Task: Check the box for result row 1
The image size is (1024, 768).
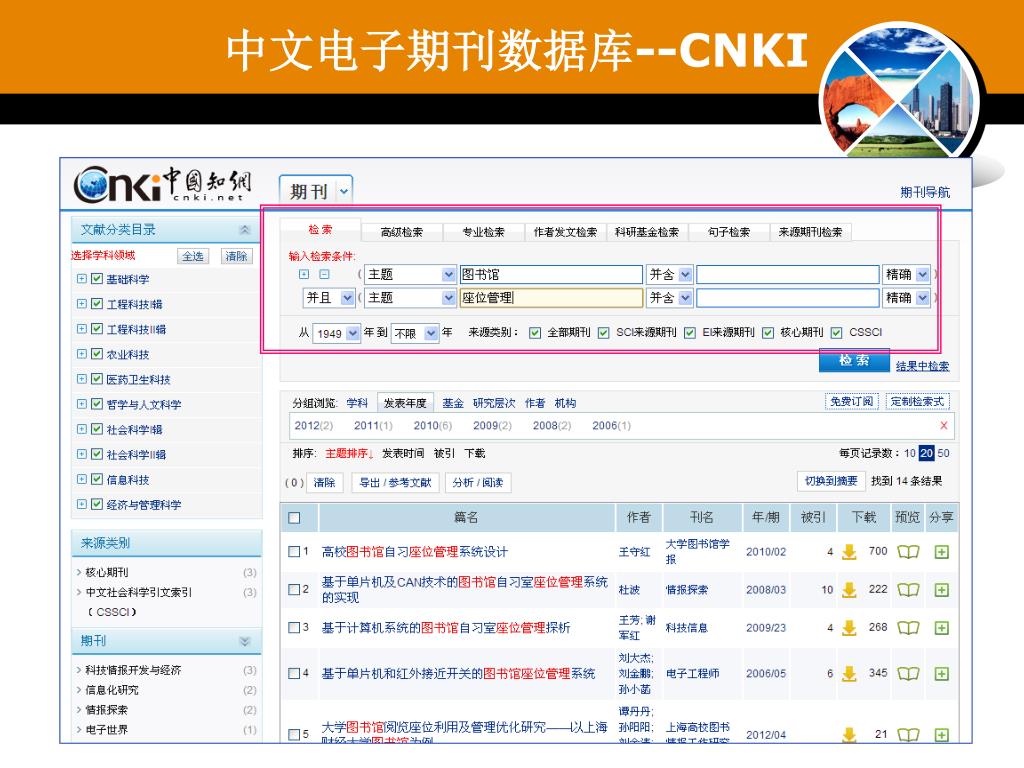Action: (x=295, y=552)
